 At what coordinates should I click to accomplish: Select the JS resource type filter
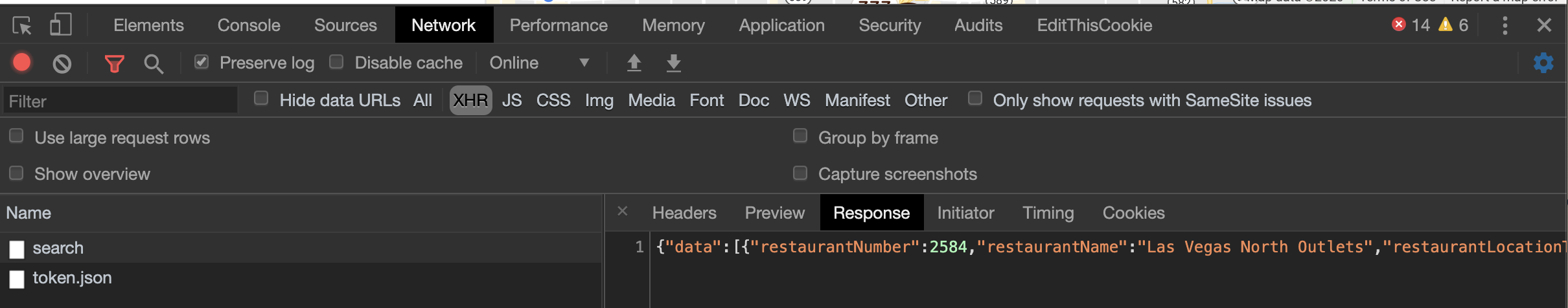point(511,100)
